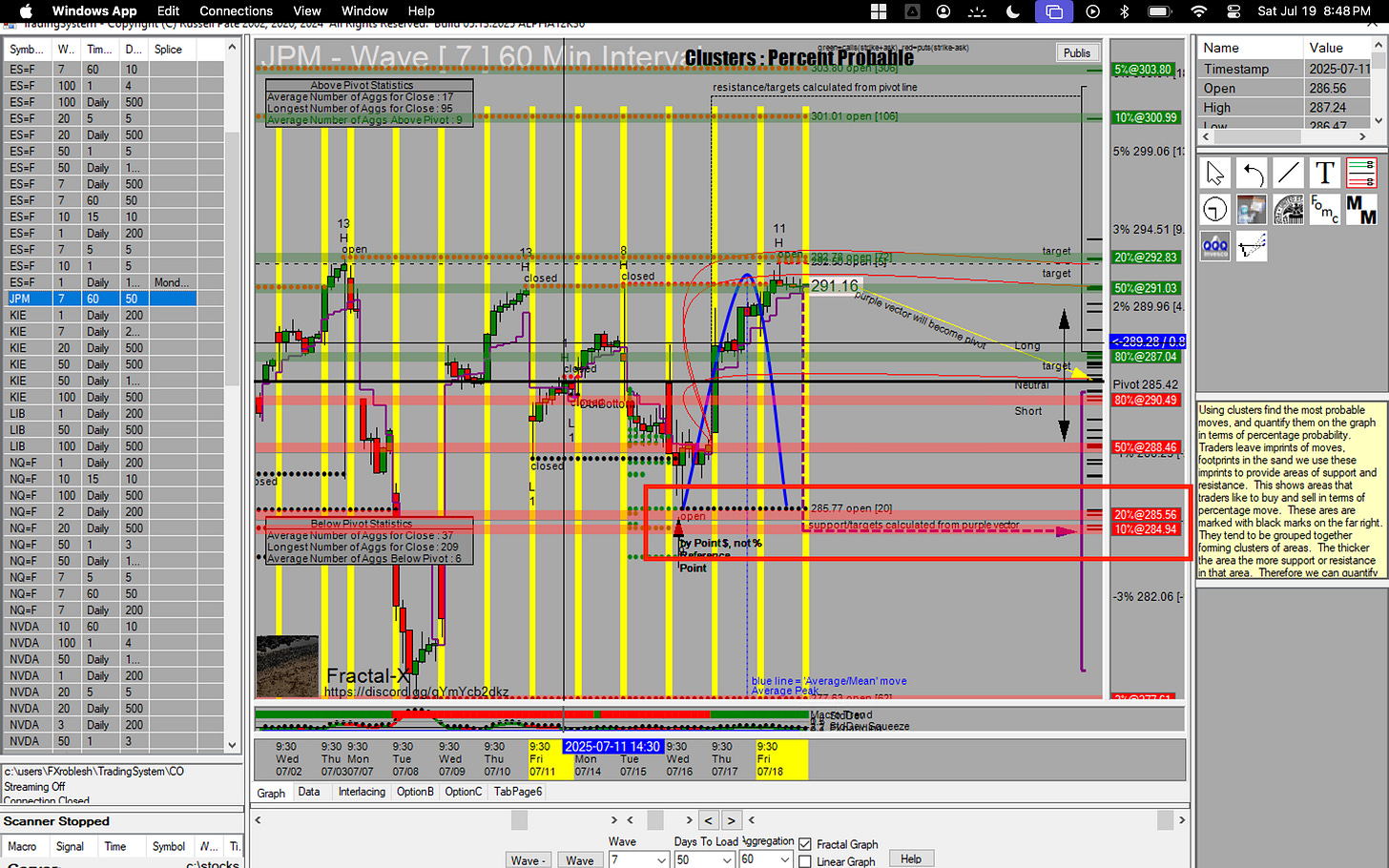Select the arrow pointer tool
The height and width of the screenshot is (868, 1389).
[1214, 174]
